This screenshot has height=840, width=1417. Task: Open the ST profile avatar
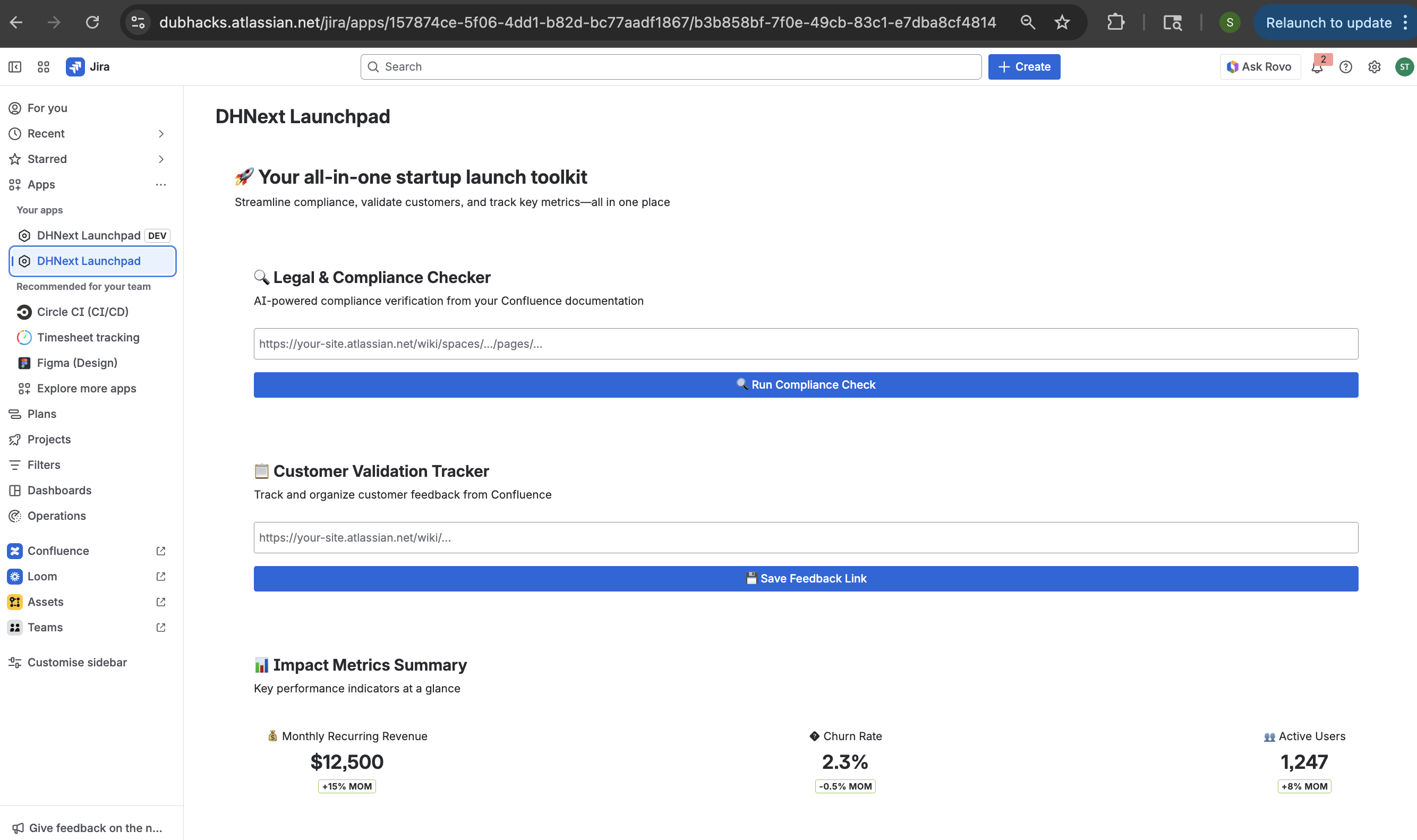point(1404,67)
